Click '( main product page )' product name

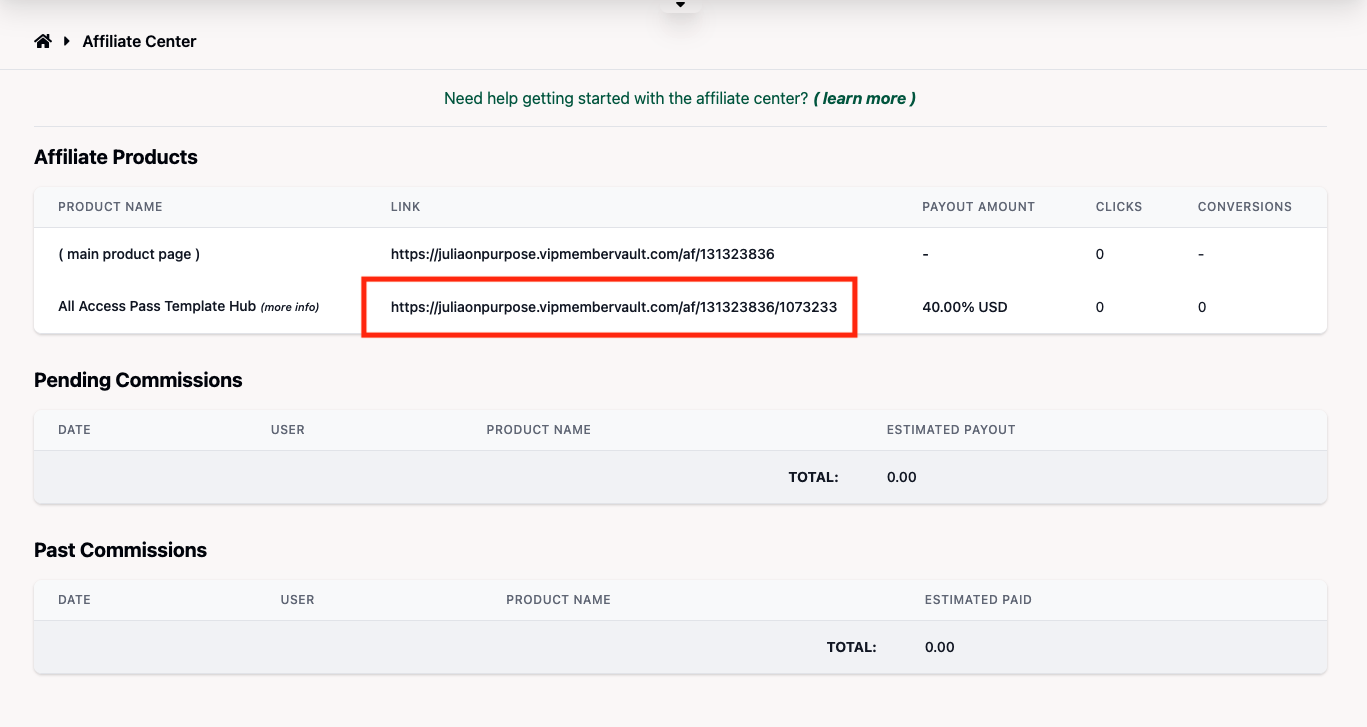(129, 254)
